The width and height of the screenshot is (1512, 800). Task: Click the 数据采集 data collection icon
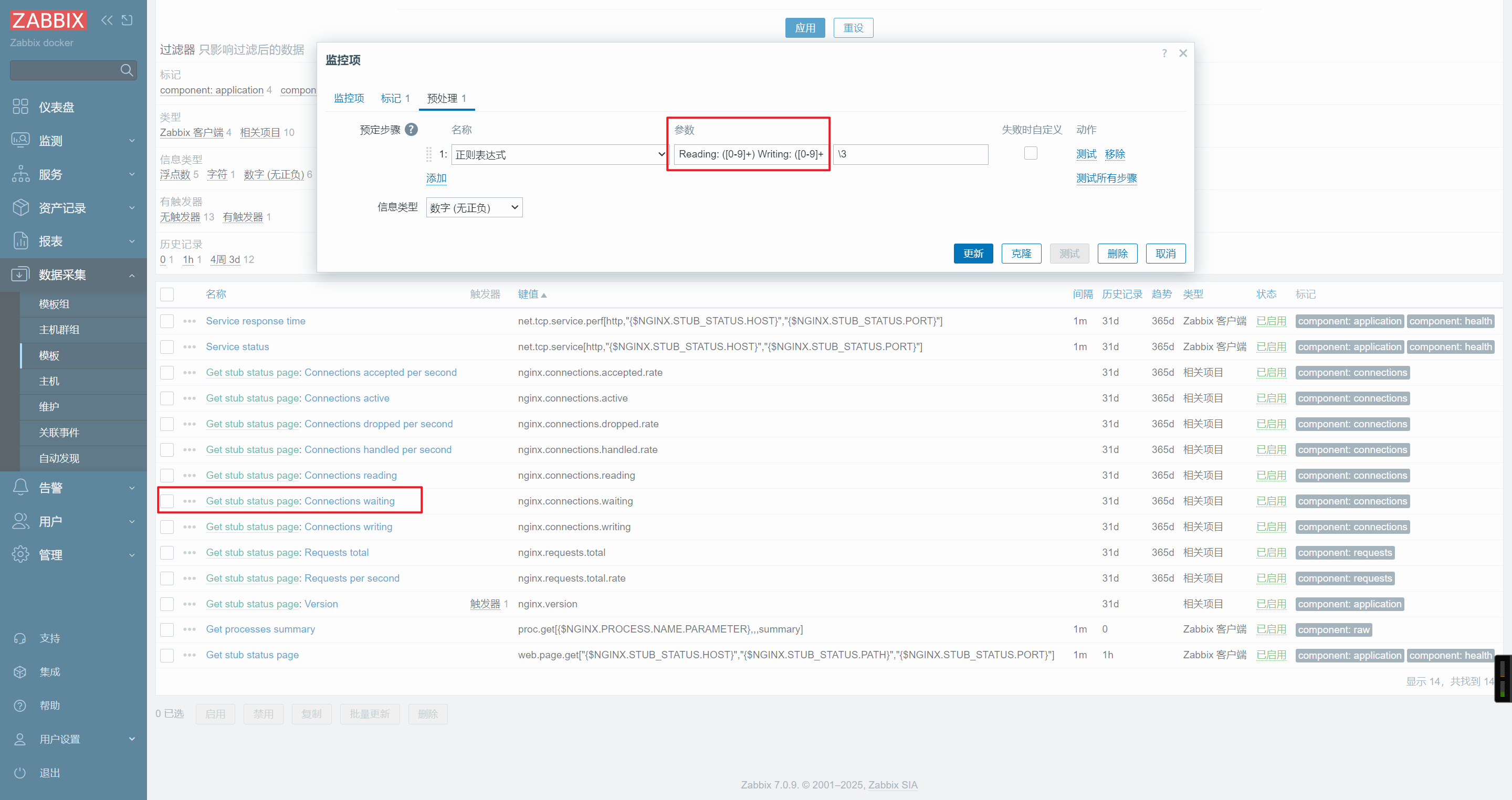pos(20,275)
